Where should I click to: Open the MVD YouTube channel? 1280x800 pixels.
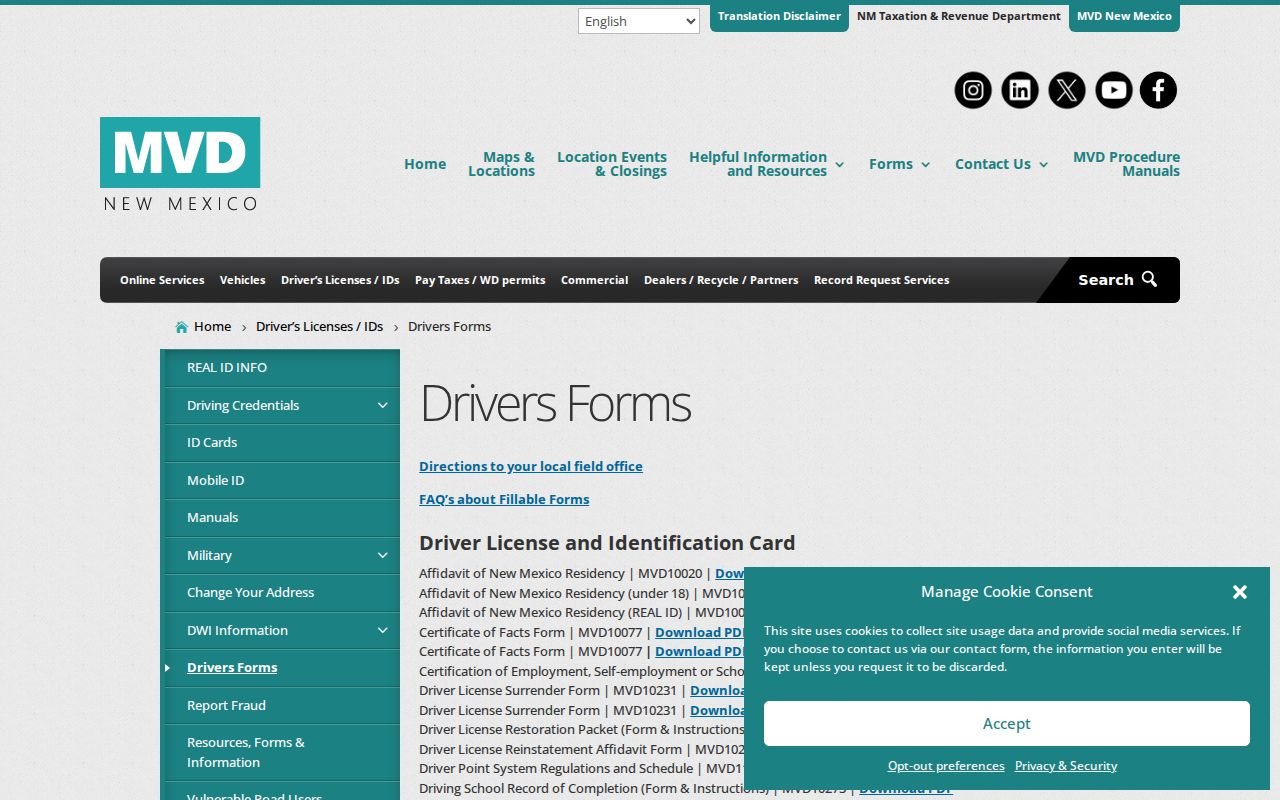pos(1113,91)
